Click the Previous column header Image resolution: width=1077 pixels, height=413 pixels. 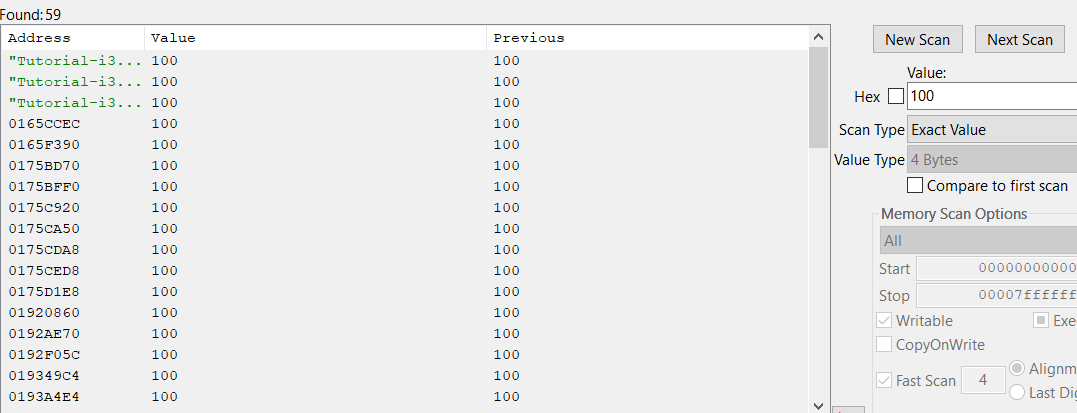[x=646, y=38]
